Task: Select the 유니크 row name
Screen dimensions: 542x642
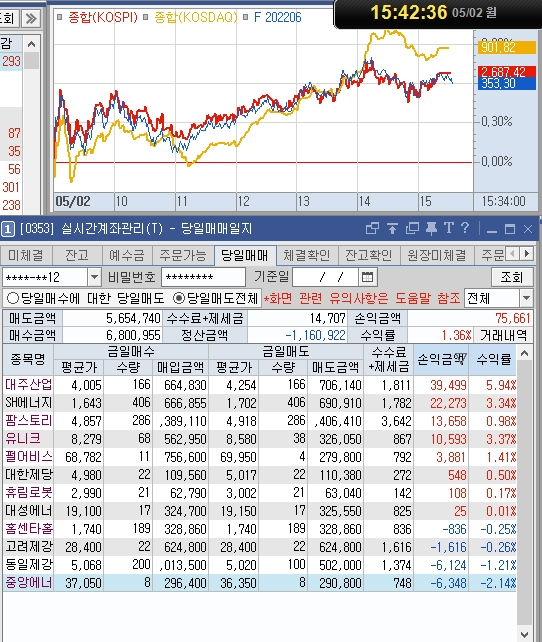Action: coord(23,439)
